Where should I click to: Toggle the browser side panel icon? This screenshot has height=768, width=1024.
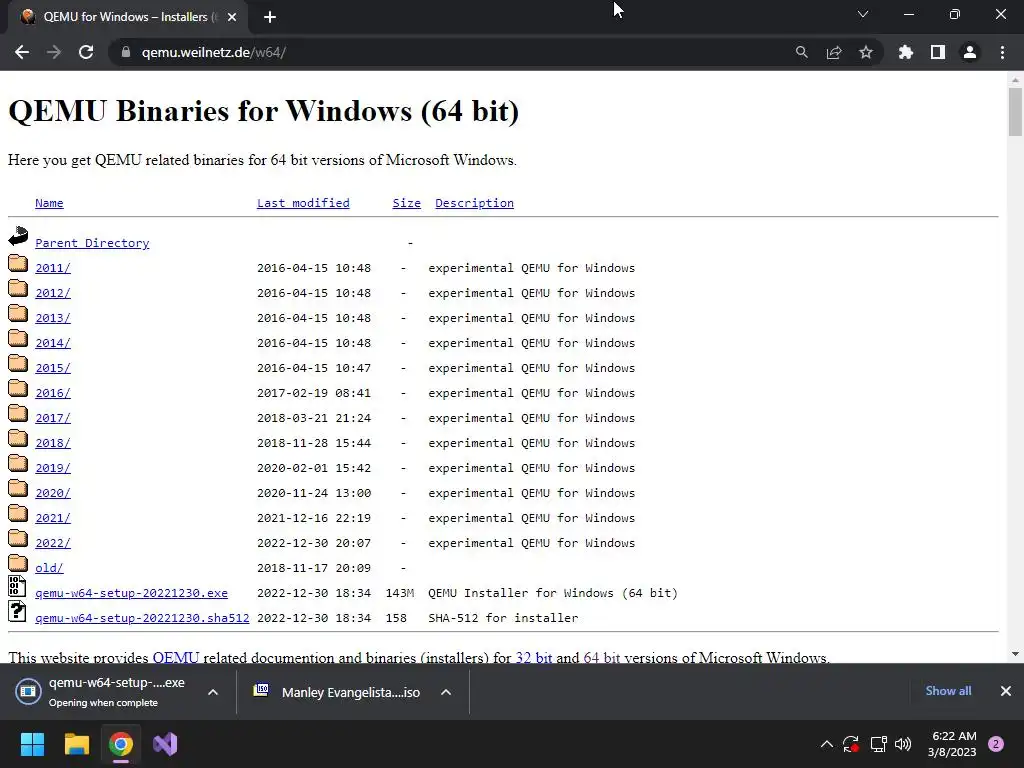938,52
